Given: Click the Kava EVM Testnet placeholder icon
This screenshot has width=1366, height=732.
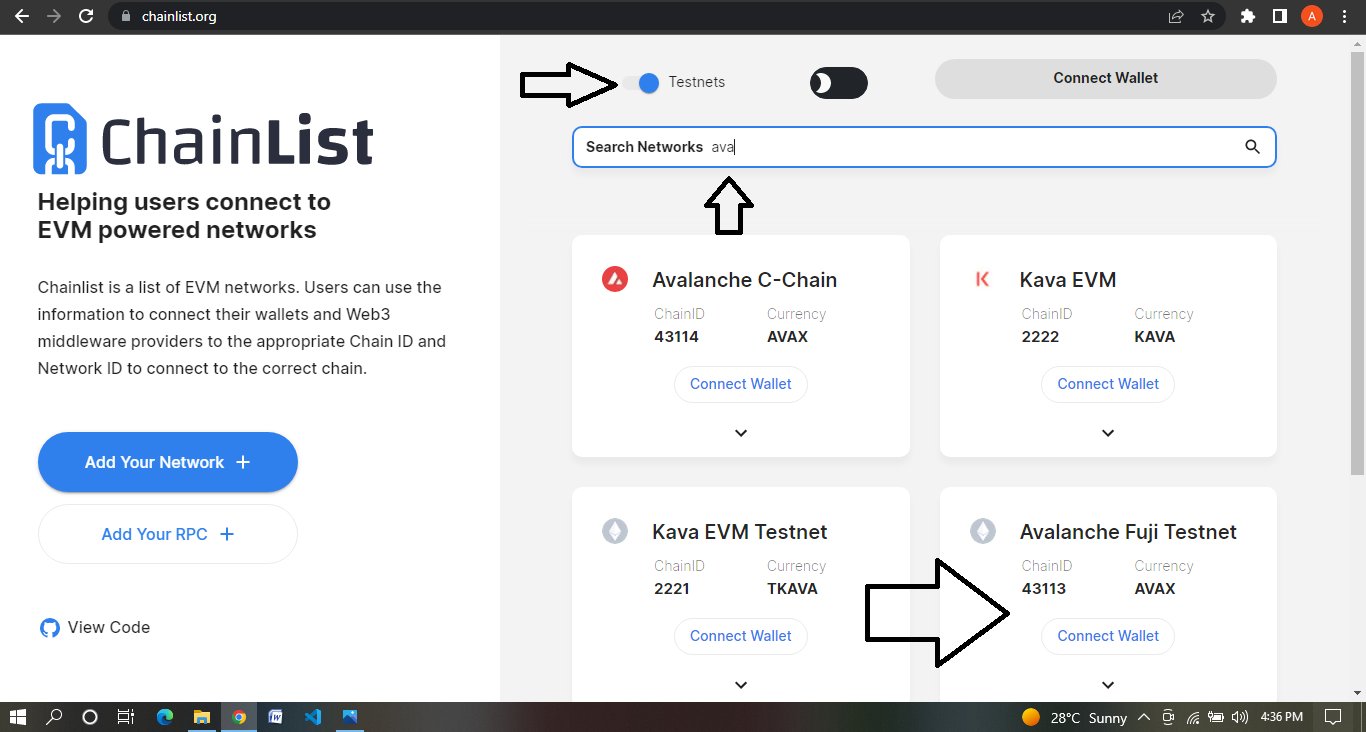Looking at the screenshot, I should pyautogui.click(x=615, y=532).
